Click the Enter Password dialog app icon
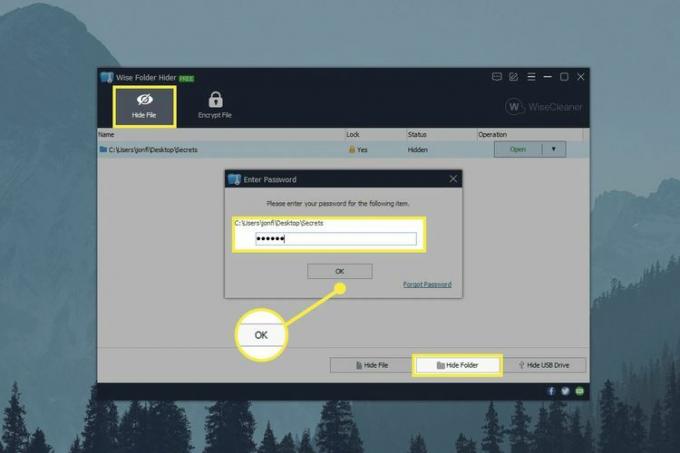Screen dimensions: 680x453 click(234, 179)
